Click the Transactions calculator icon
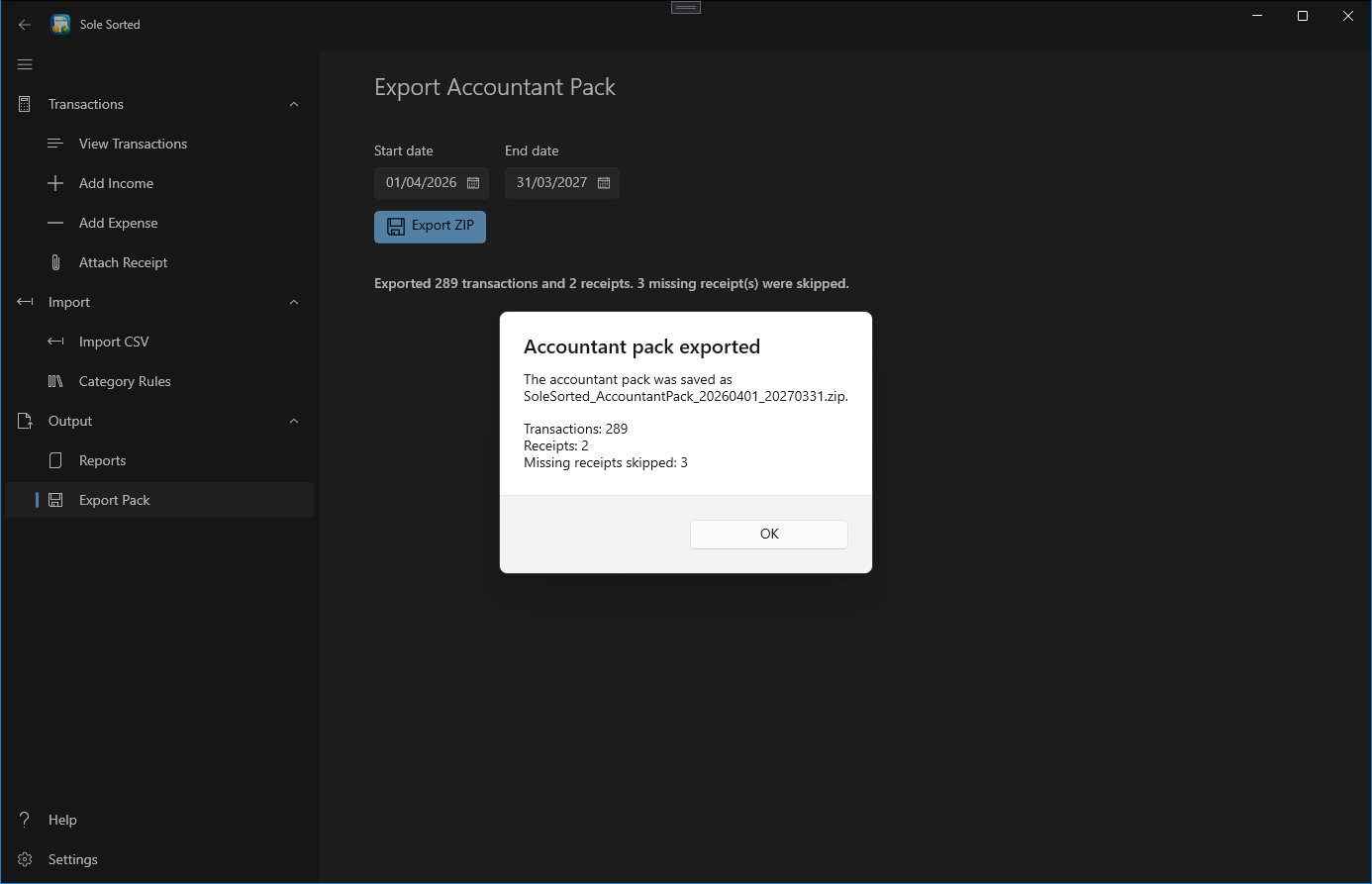The width and height of the screenshot is (1372, 884). point(25,104)
